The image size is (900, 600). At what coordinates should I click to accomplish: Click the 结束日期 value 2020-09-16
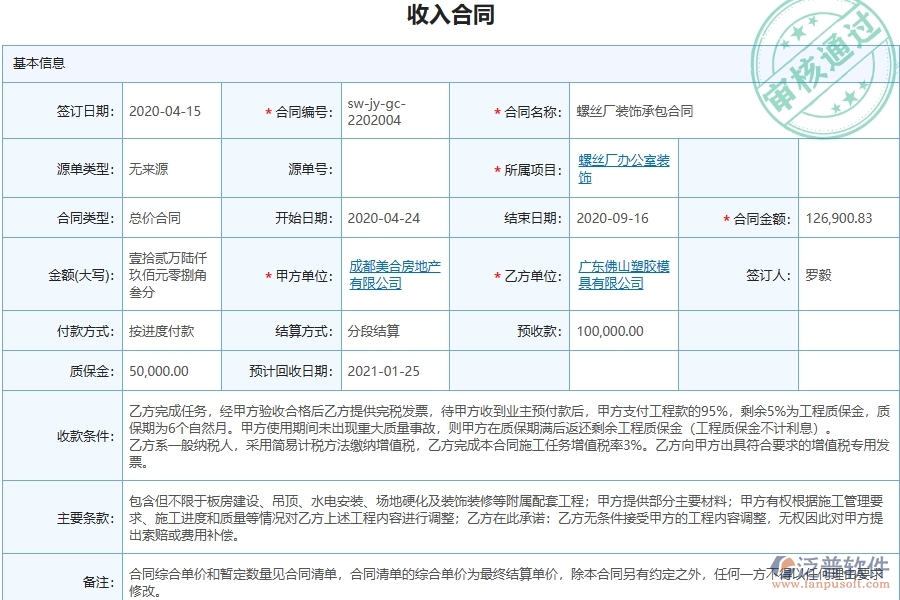tap(610, 217)
